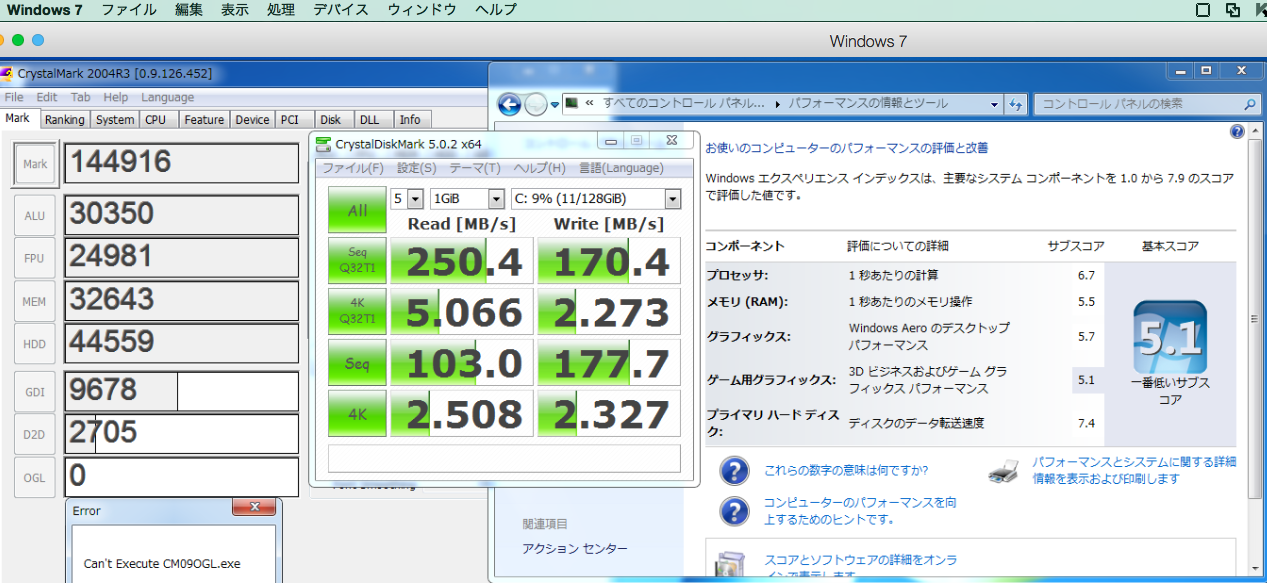Open 言語(Language) menu in CrystalDiskMark
1267x583 pixels.
click(x=620, y=168)
